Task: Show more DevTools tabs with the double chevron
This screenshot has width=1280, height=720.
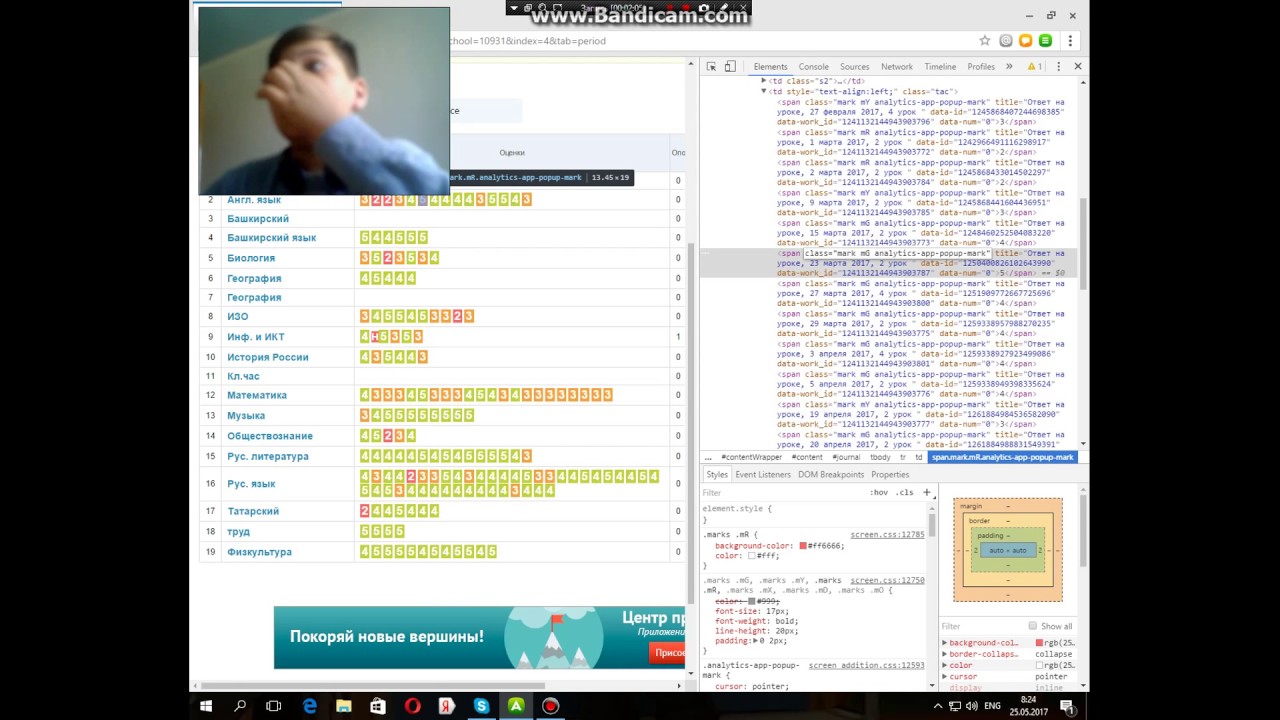Action: point(1009,66)
